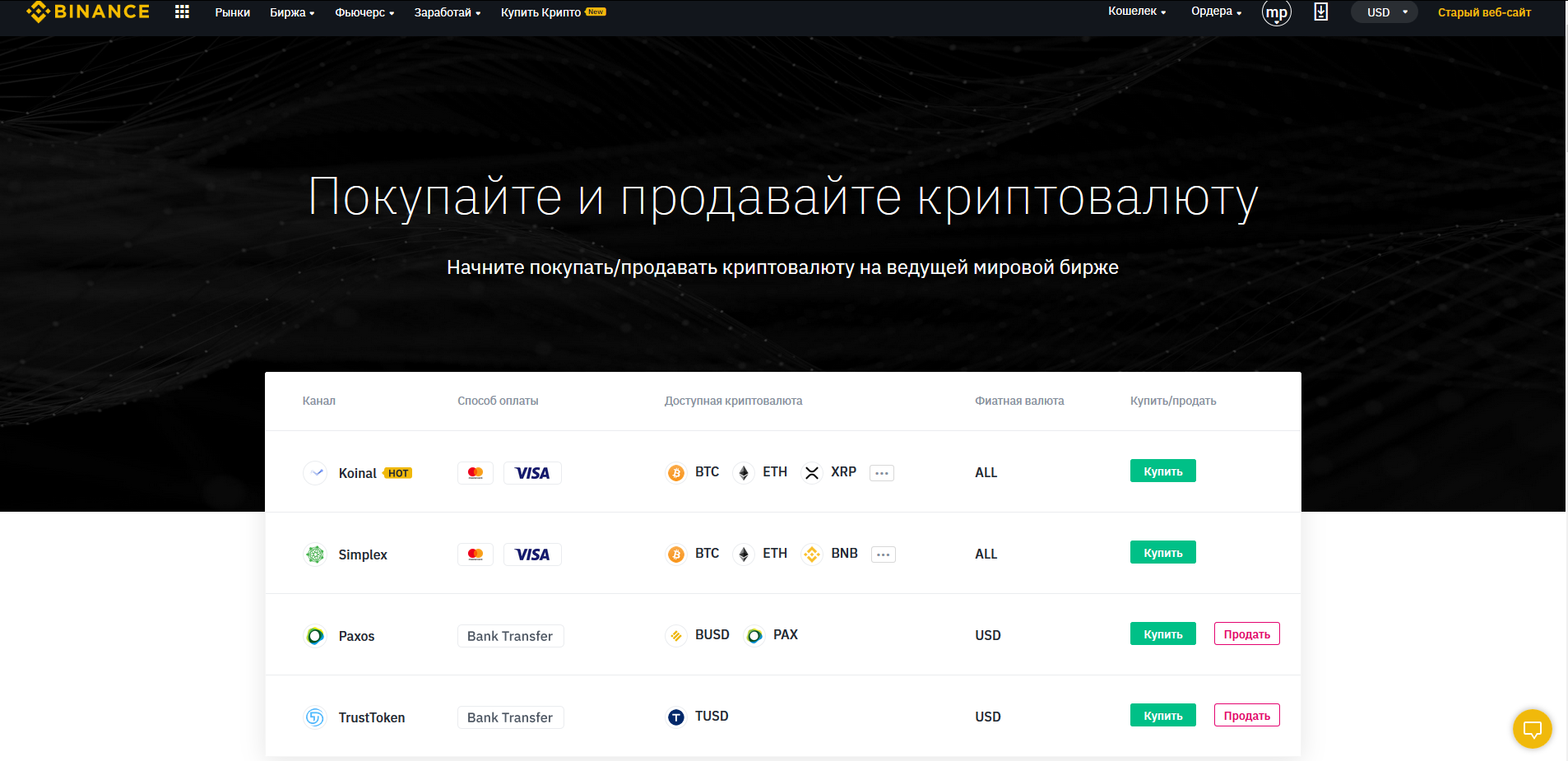Open the Купить Крипто menu item
Viewport: 1568px width, 761px height.
(x=540, y=12)
